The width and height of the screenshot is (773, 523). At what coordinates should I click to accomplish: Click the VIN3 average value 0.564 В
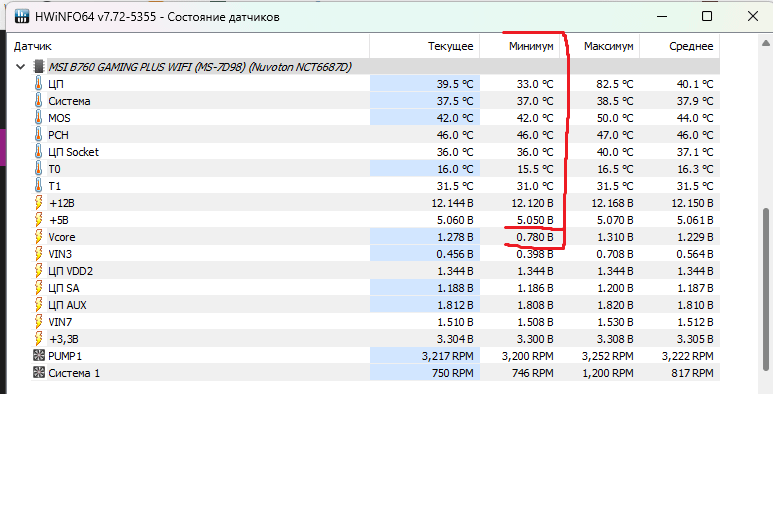(x=695, y=254)
